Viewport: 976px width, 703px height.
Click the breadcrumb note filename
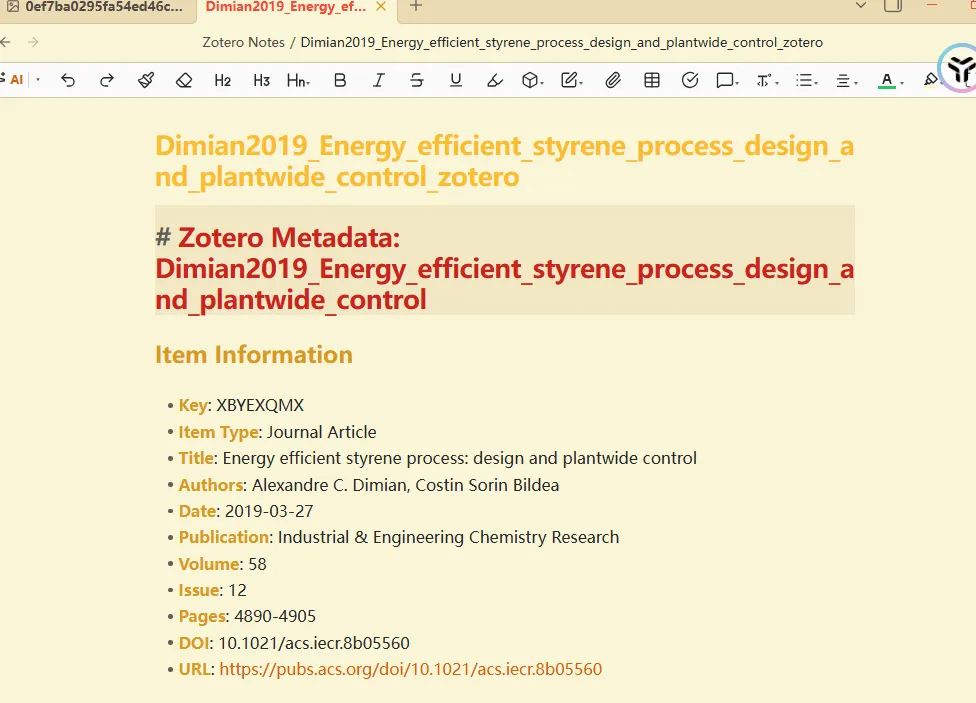click(x=561, y=42)
